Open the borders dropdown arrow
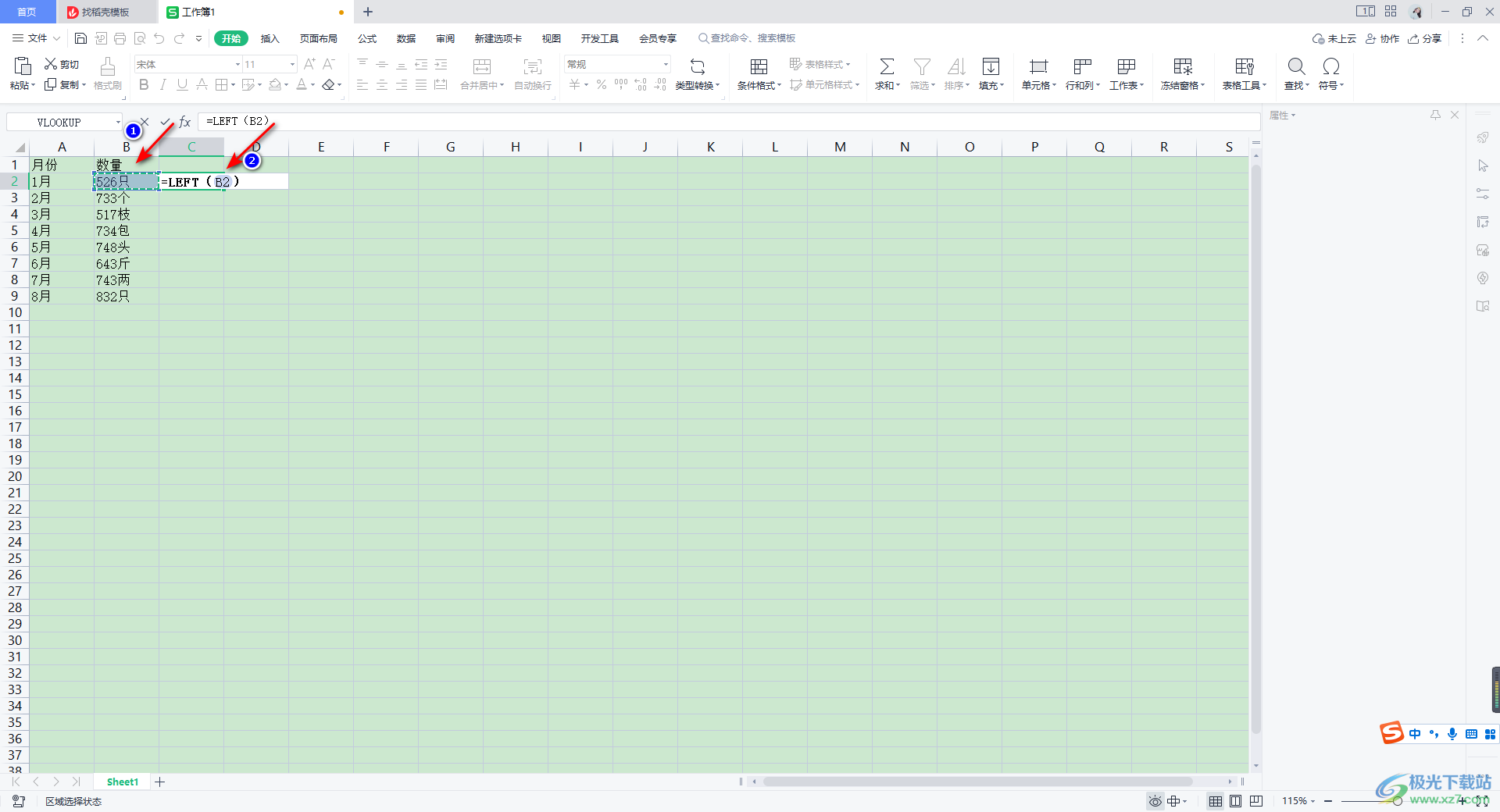This screenshot has width=1500, height=812. [x=234, y=84]
